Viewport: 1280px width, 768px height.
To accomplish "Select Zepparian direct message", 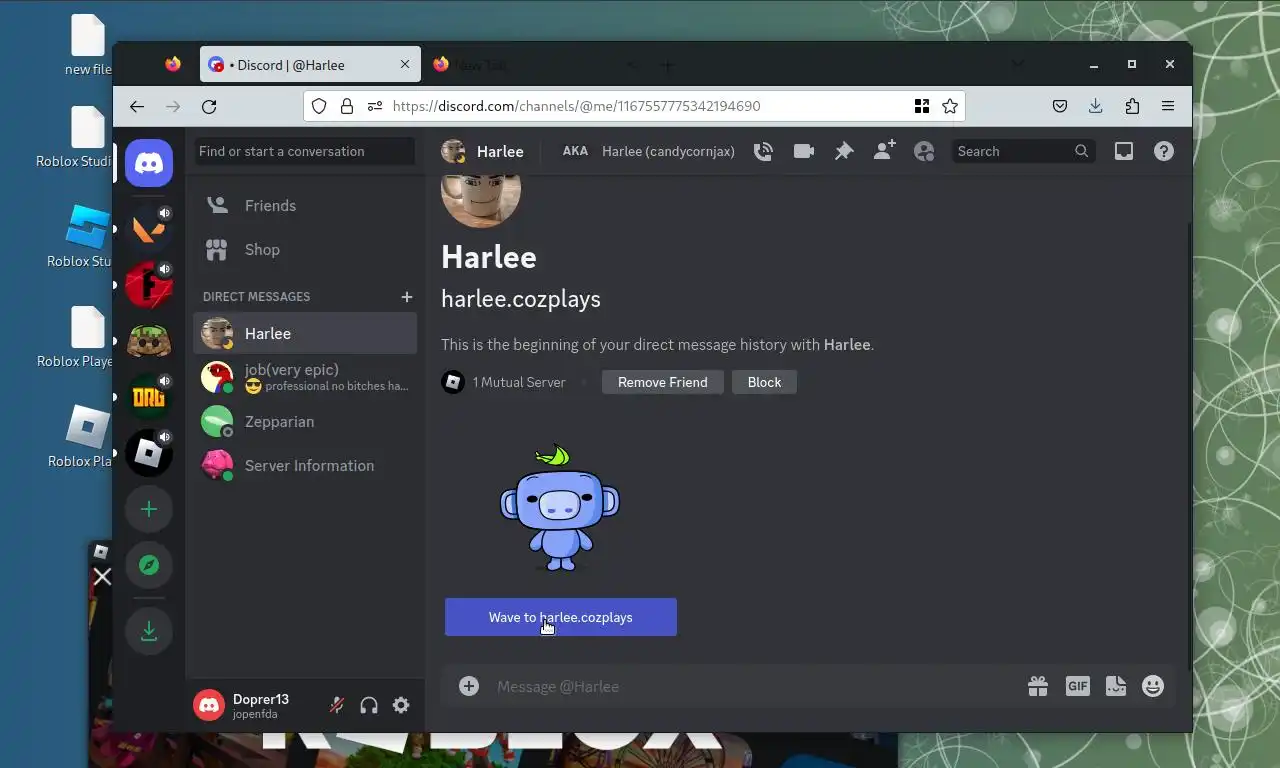I will 305,421.
